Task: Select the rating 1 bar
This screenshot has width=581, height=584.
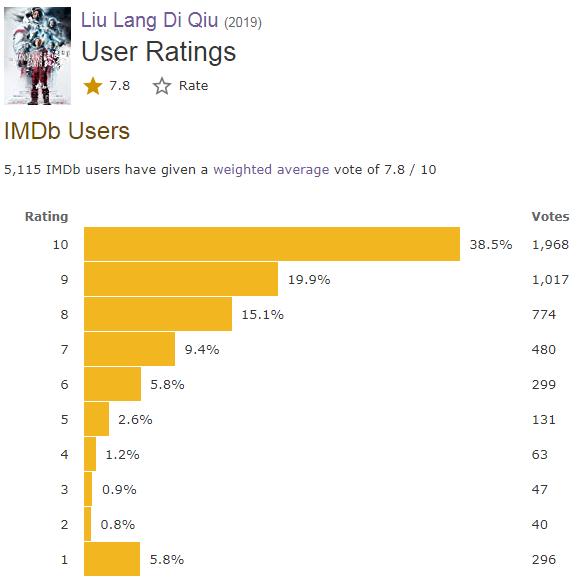Action: (112, 559)
